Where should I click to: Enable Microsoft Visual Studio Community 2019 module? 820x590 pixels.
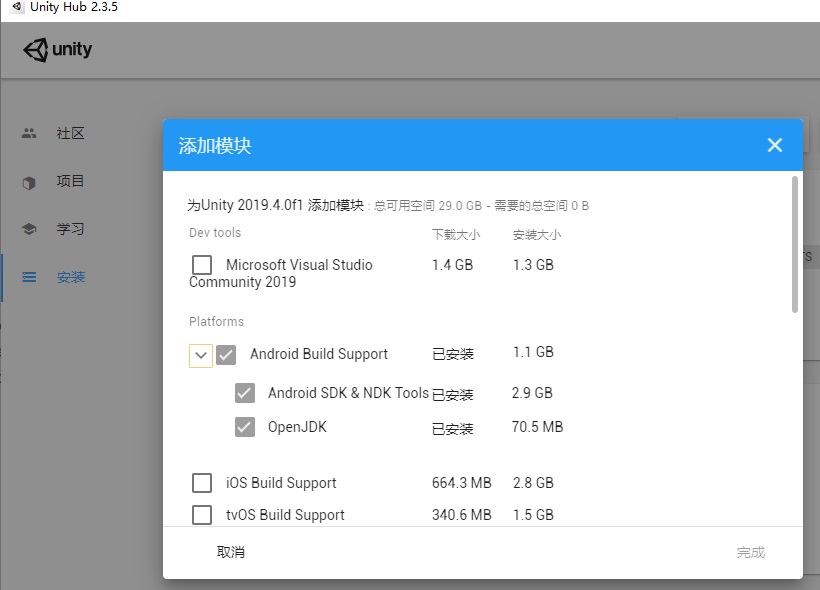tap(202, 264)
